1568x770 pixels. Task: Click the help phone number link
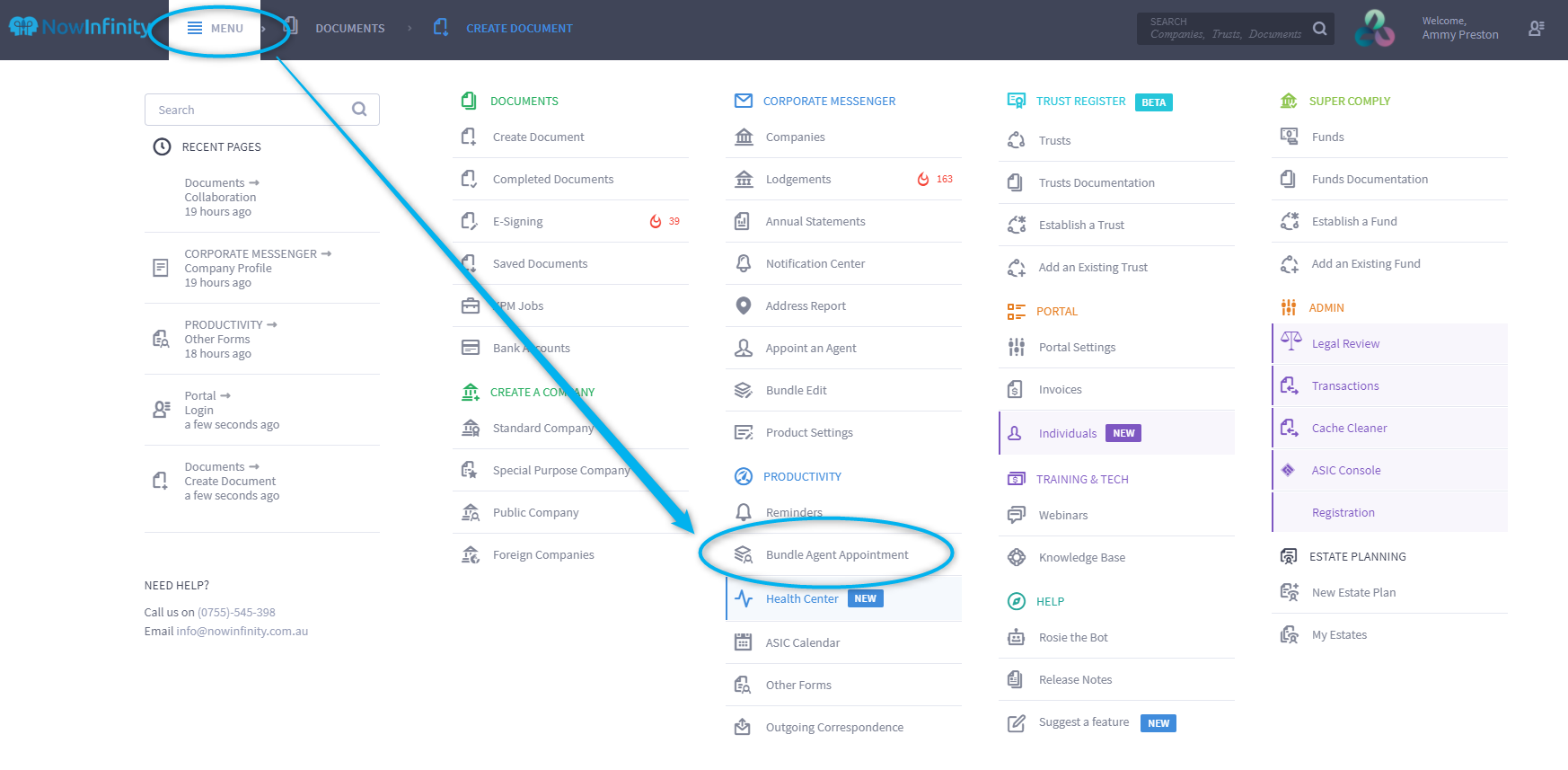click(236, 613)
